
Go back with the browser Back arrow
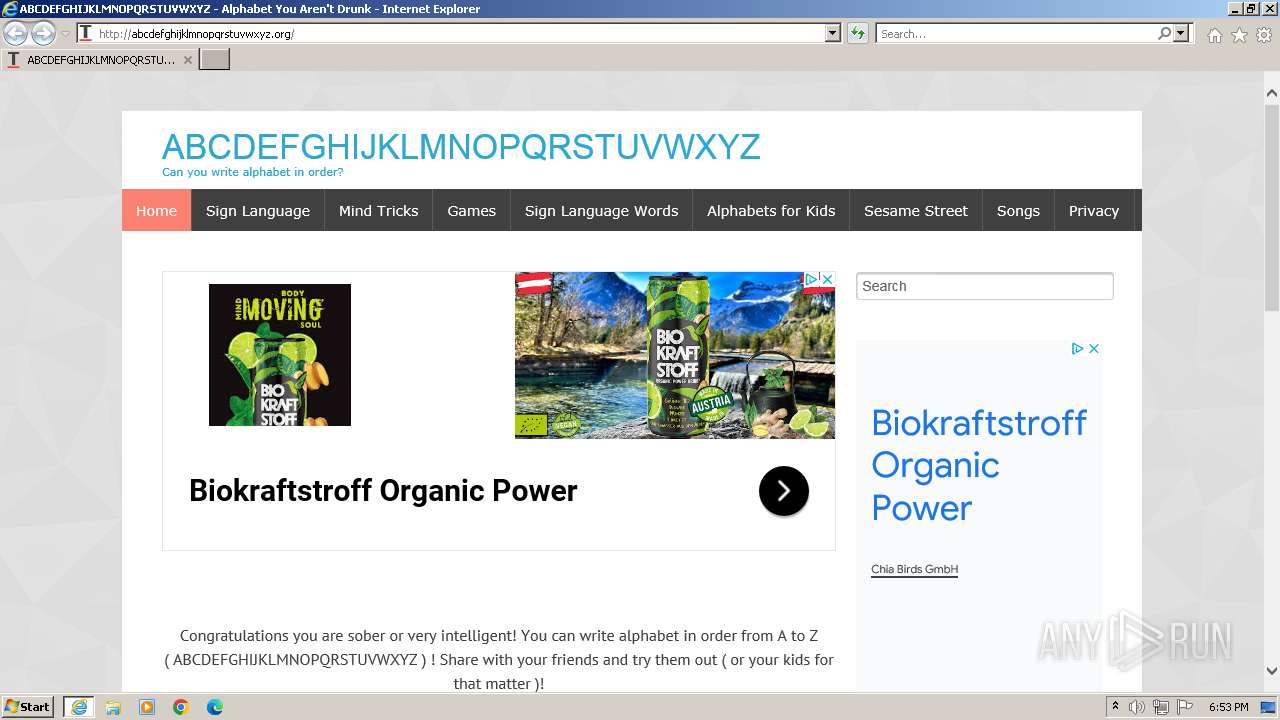[15, 33]
